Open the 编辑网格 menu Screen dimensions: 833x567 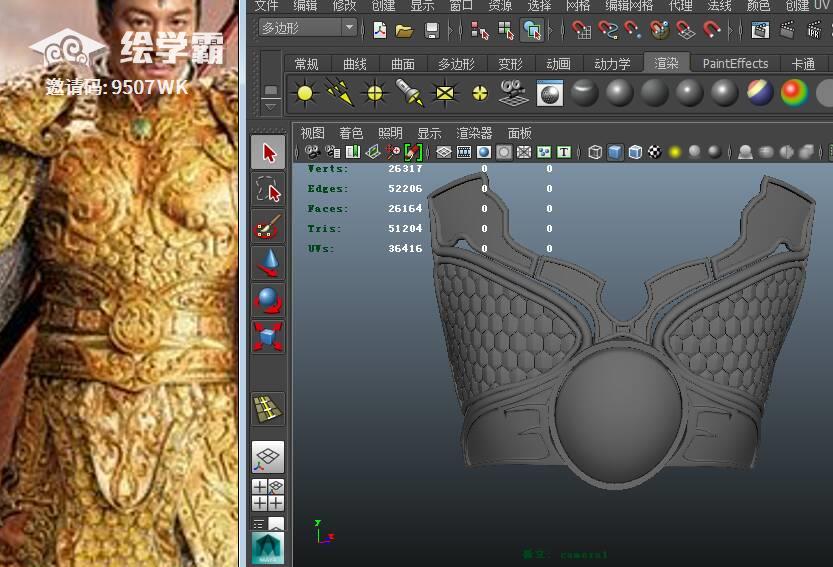coord(629,5)
